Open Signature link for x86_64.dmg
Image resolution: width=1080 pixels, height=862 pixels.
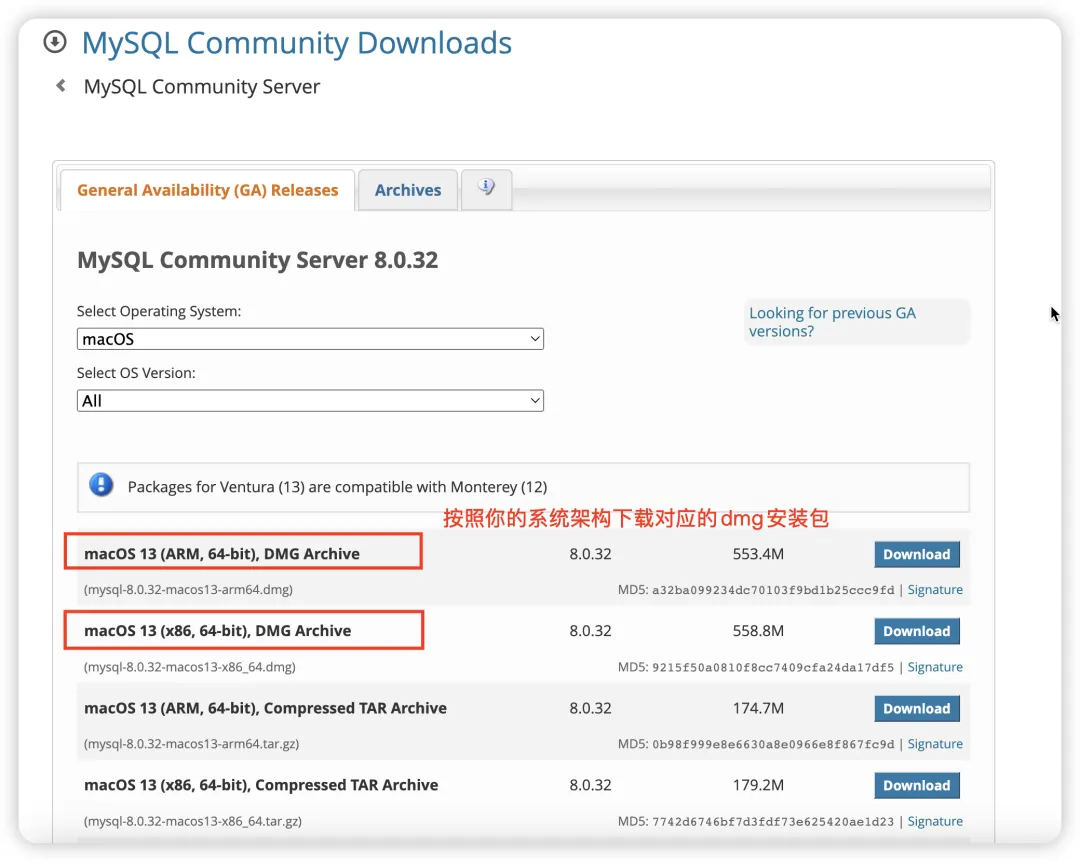tap(935, 667)
